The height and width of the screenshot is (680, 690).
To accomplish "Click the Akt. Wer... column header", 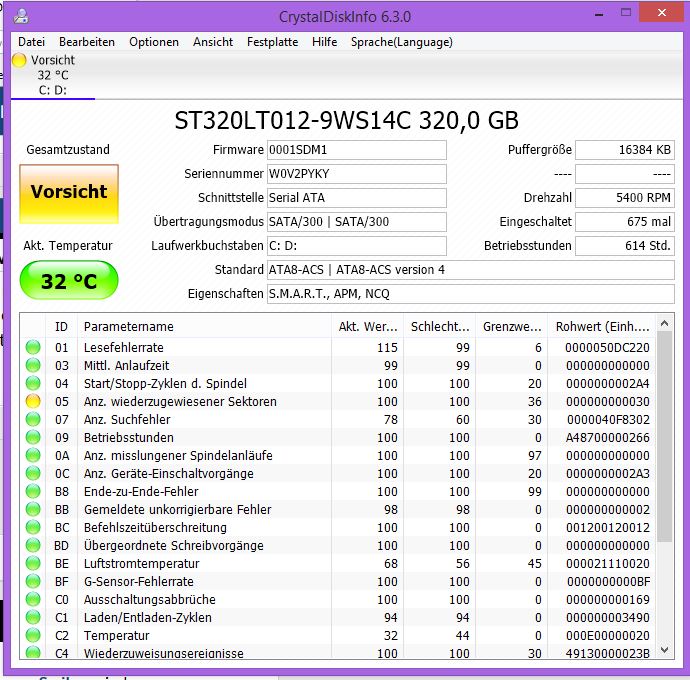I will coord(367,327).
